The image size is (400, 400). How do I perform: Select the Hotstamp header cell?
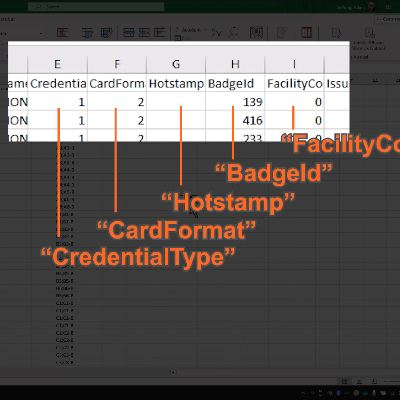pos(176,83)
